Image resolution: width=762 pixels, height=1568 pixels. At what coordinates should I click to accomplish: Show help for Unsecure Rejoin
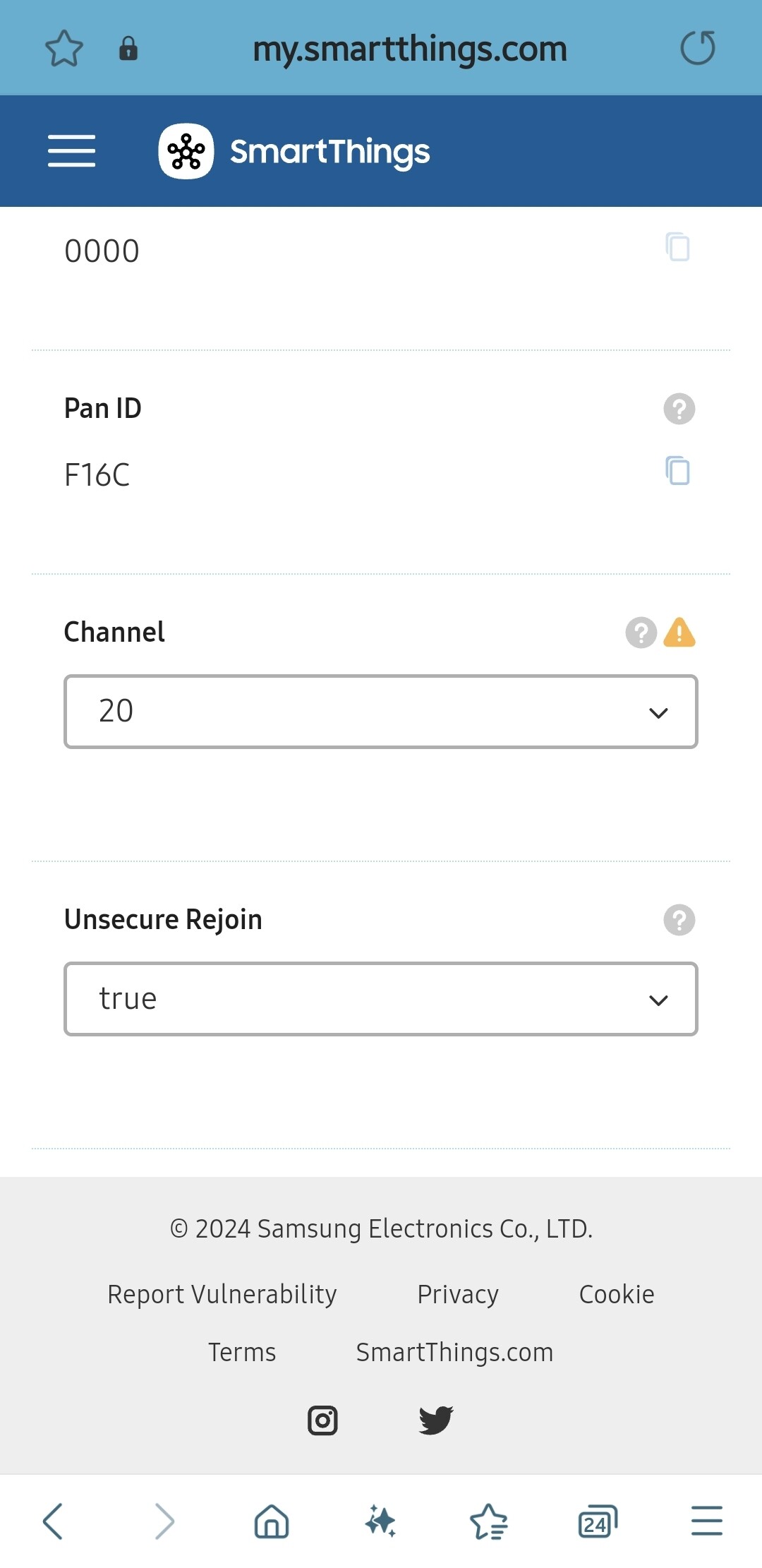(679, 920)
